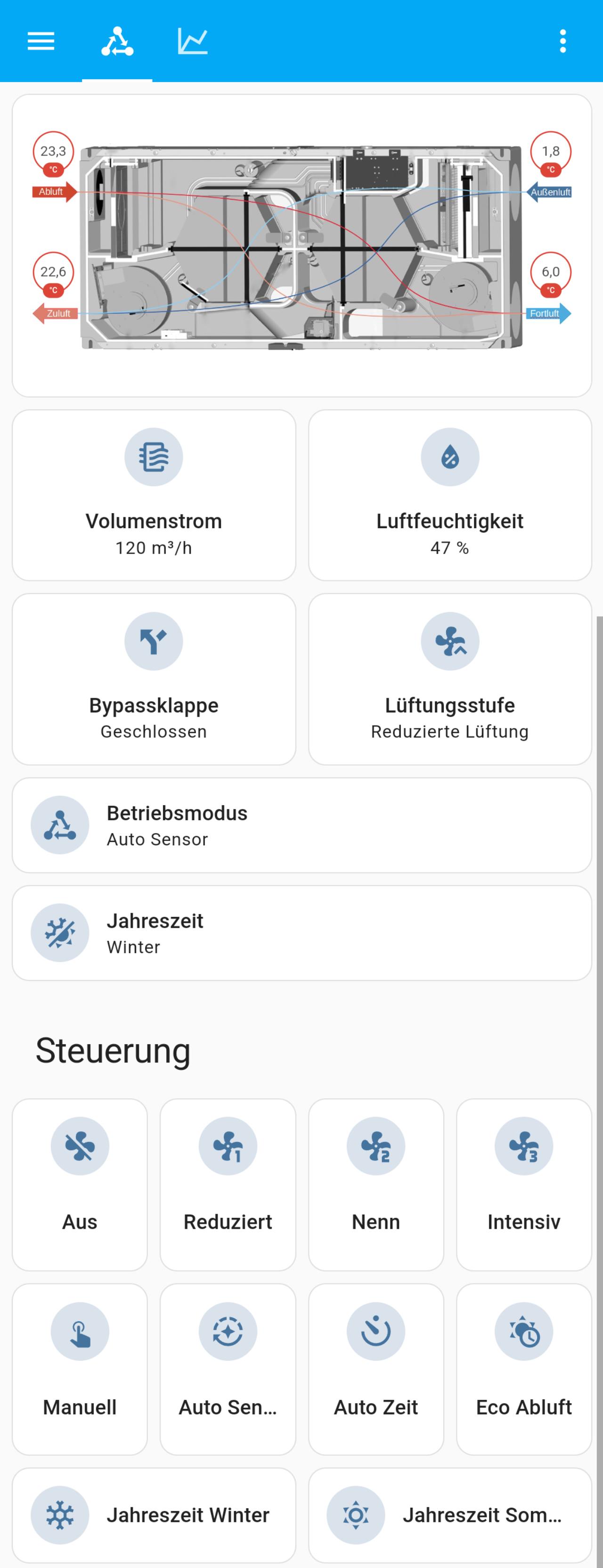Activate Manuell mode button
Viewport: 603px width, 1568px height.
point(80,1369)
